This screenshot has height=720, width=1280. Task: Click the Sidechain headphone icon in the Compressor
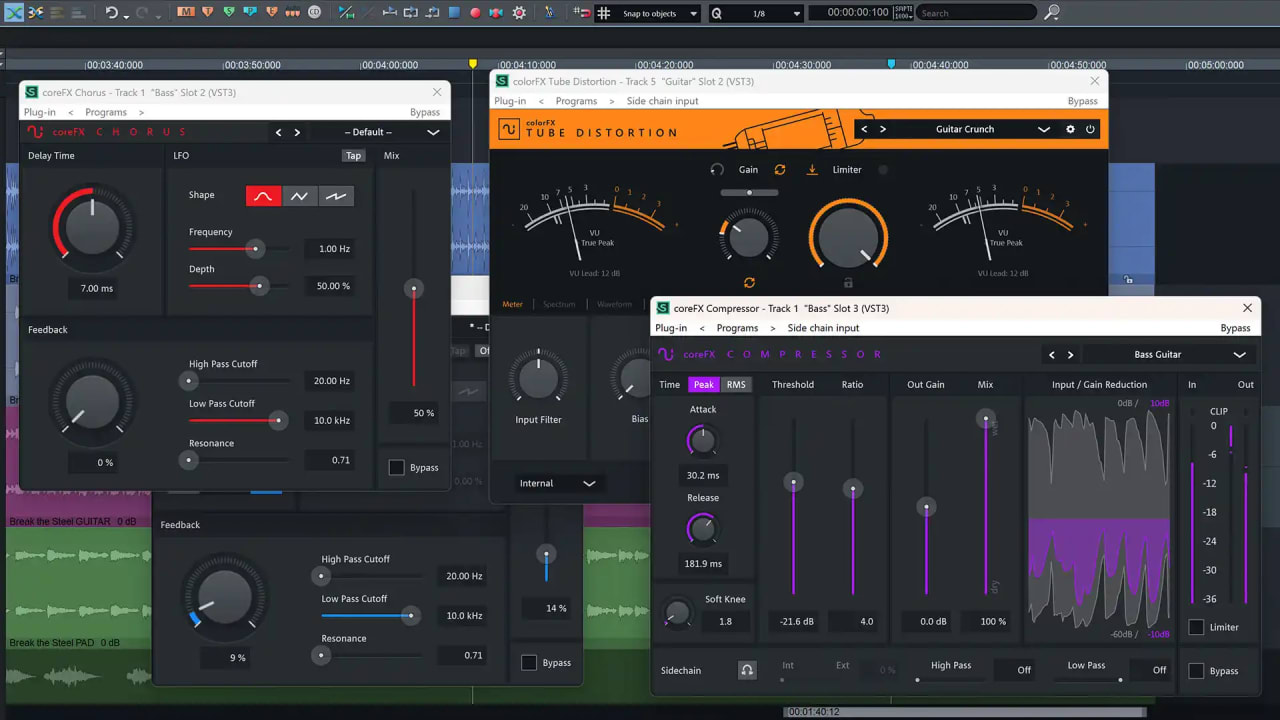pos(747,670)
